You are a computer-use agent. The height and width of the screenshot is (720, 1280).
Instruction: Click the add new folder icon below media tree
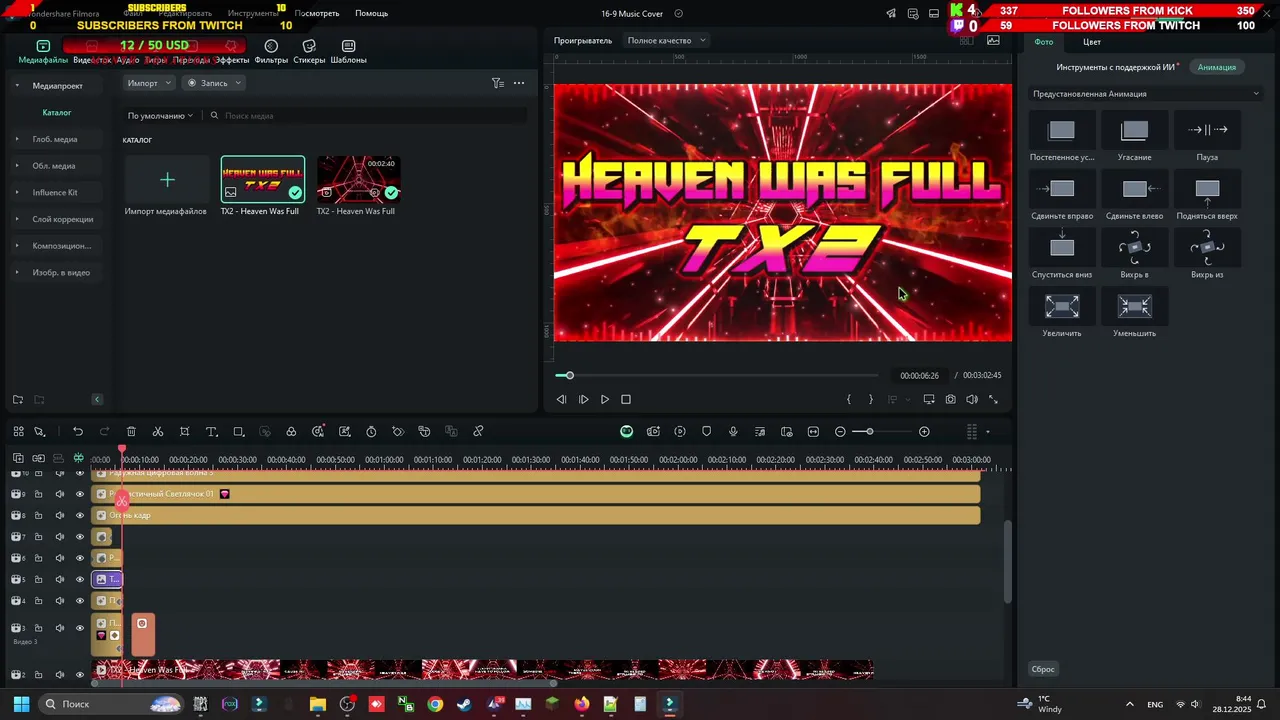click(18, 400)
